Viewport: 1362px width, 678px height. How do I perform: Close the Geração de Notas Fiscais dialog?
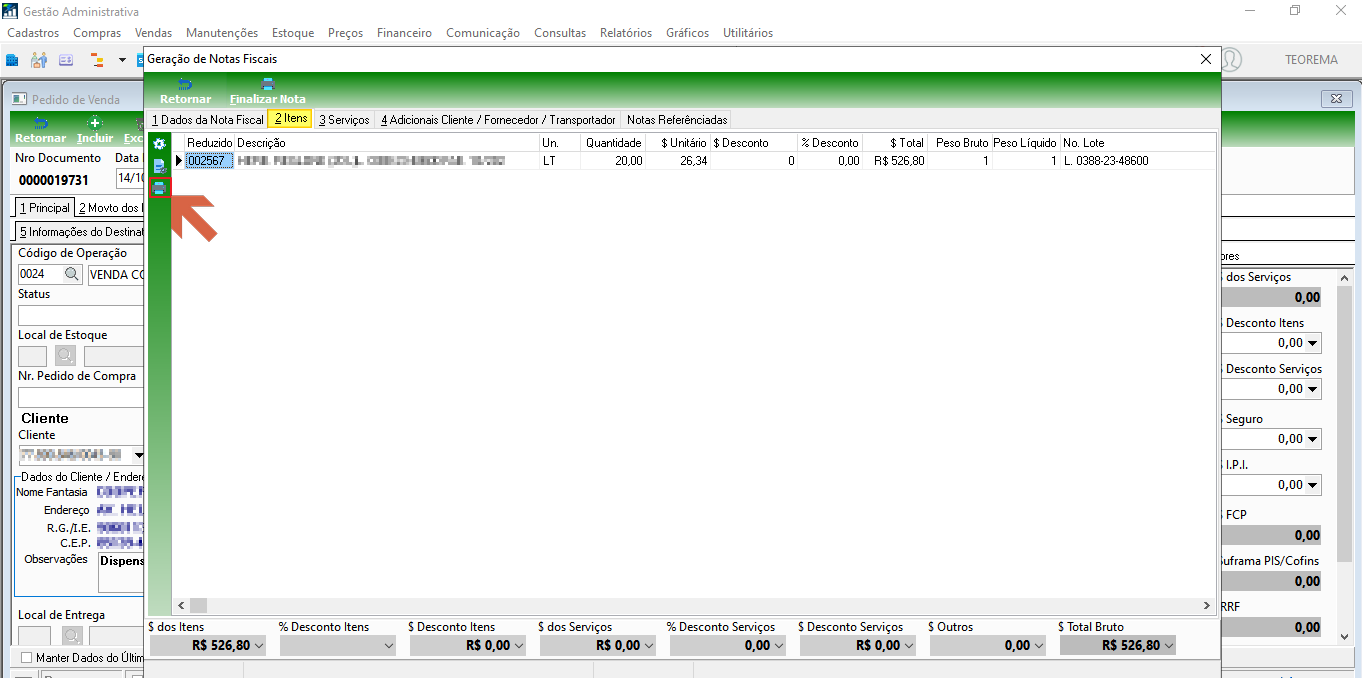(x=1206, y=59)
